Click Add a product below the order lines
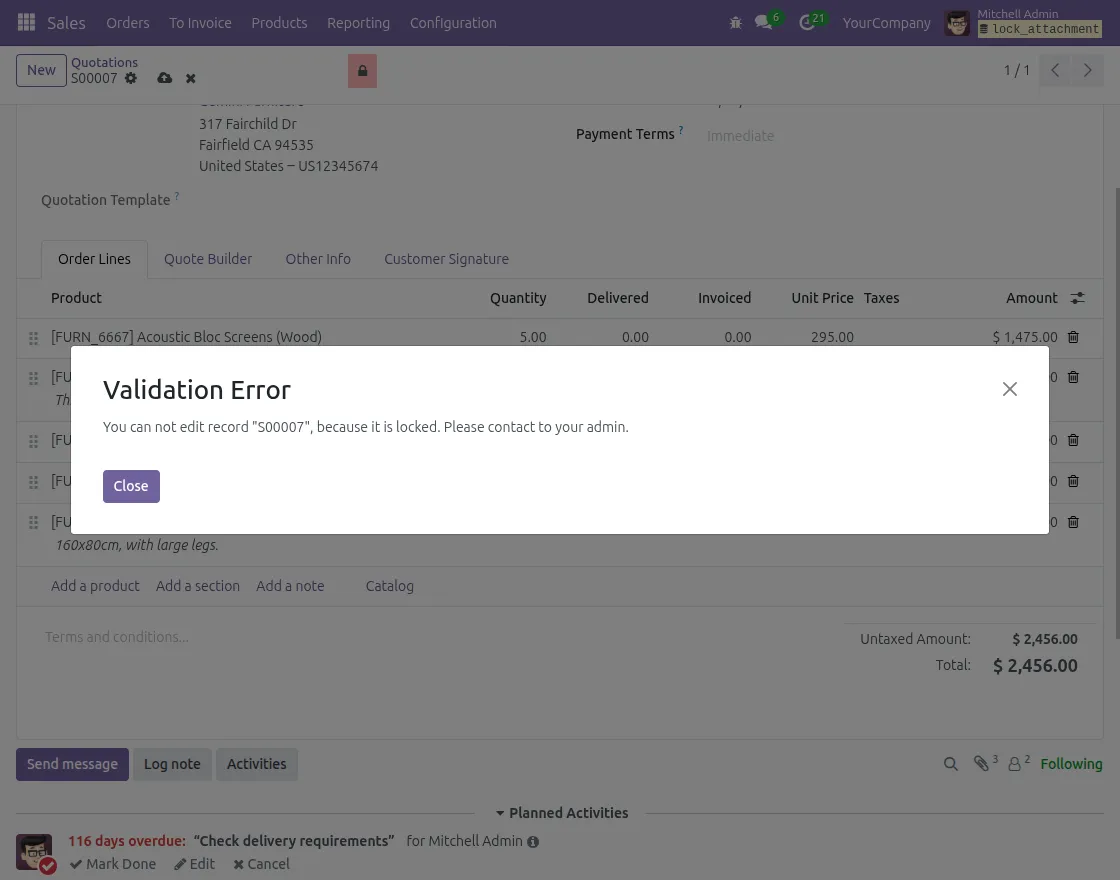The height and width of the screenshot is (880, 1120). pyautogui.click(x=95, y=586)
